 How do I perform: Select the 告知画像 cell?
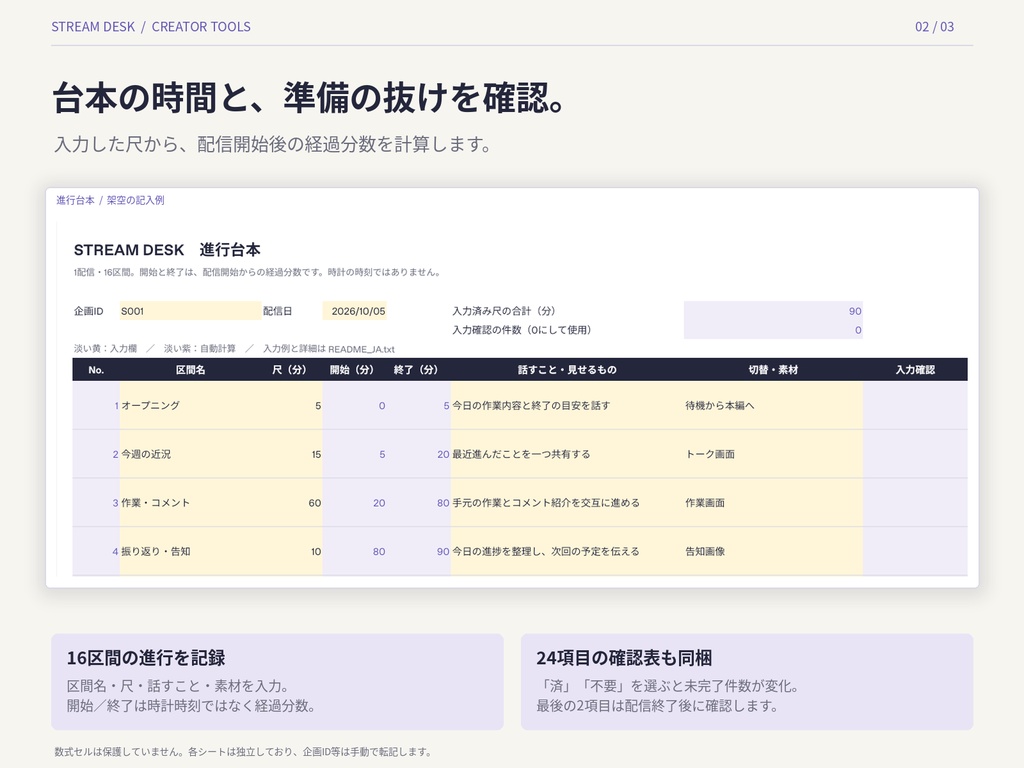pos(773,551)
